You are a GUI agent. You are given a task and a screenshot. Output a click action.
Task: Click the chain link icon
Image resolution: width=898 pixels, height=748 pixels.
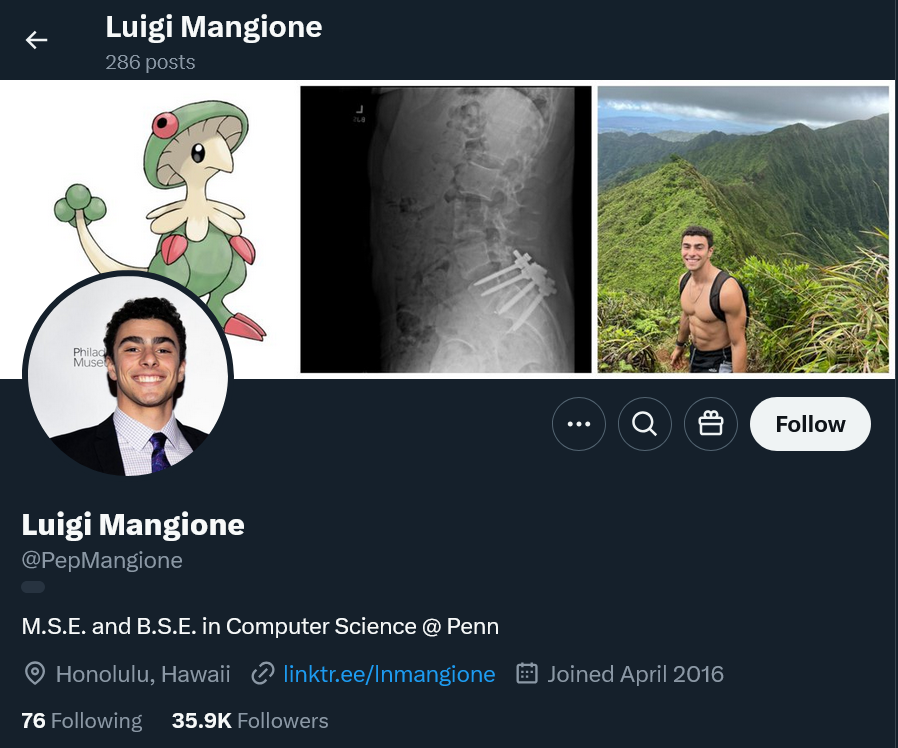[x=263, y=674]
